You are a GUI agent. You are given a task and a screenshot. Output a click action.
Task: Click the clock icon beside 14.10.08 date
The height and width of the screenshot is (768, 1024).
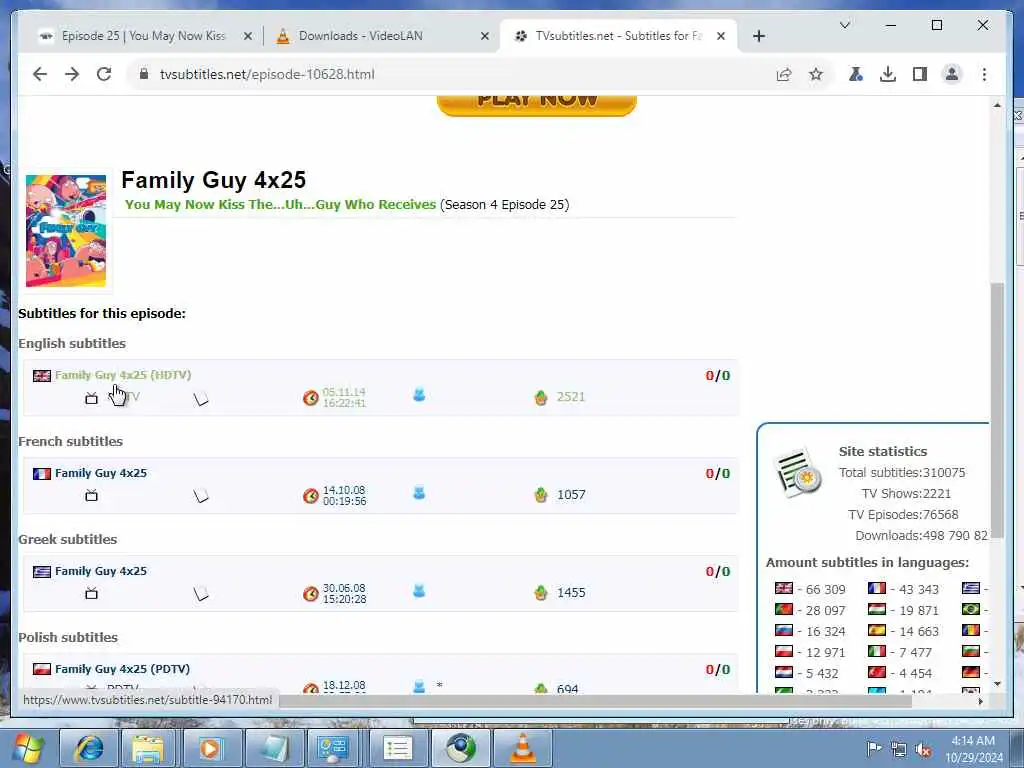coord(311,496)
